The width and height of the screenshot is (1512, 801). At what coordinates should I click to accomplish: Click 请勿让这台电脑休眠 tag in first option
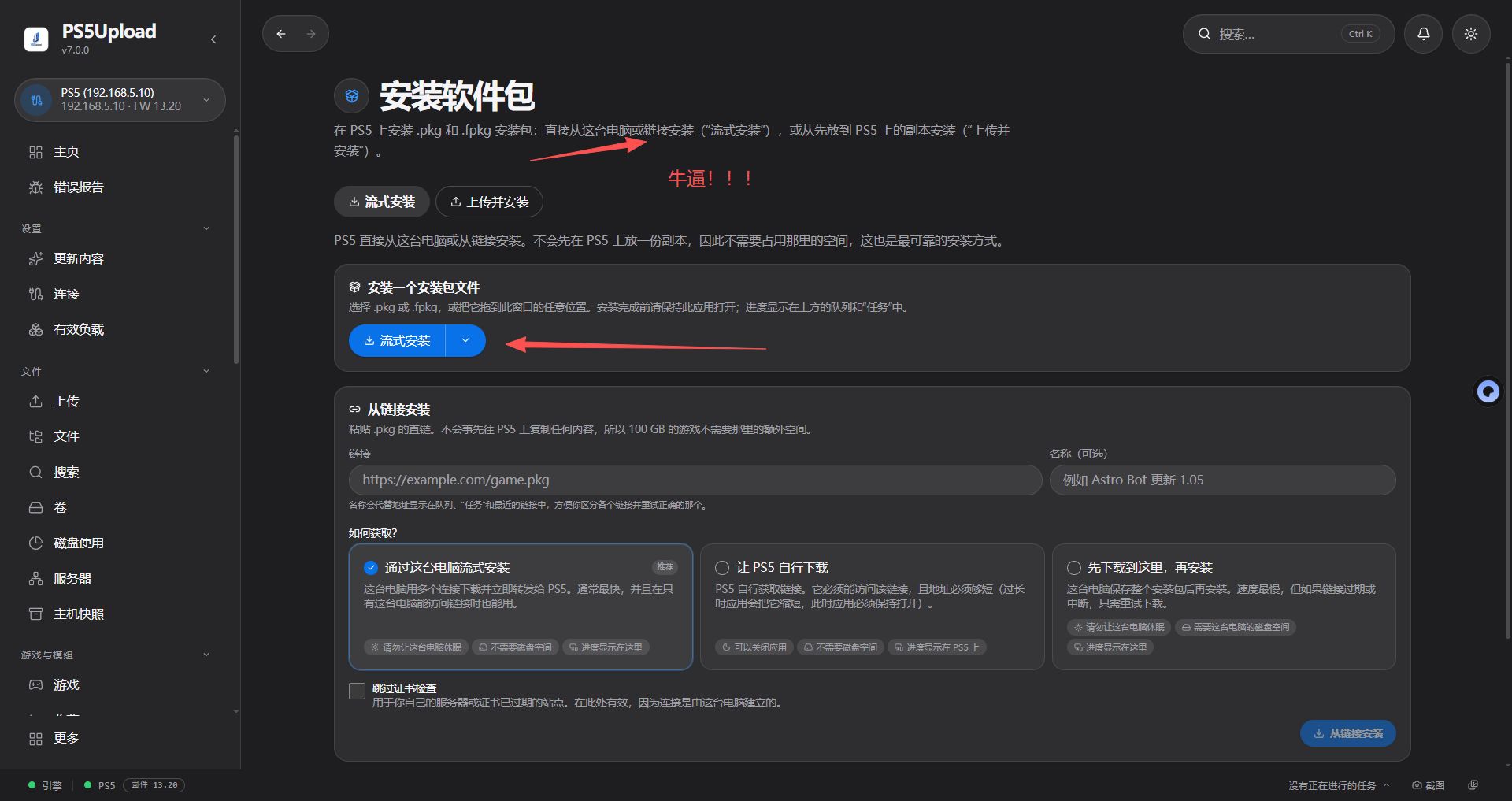coord(416,647)
